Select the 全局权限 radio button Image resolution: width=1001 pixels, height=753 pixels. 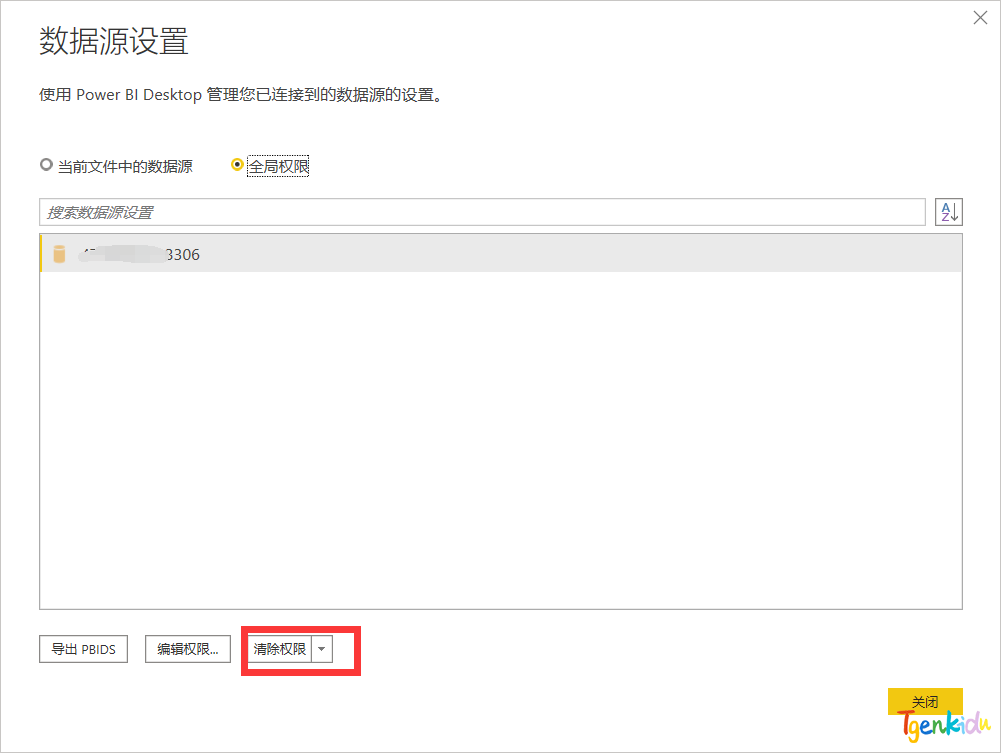(x=237, y=165)
